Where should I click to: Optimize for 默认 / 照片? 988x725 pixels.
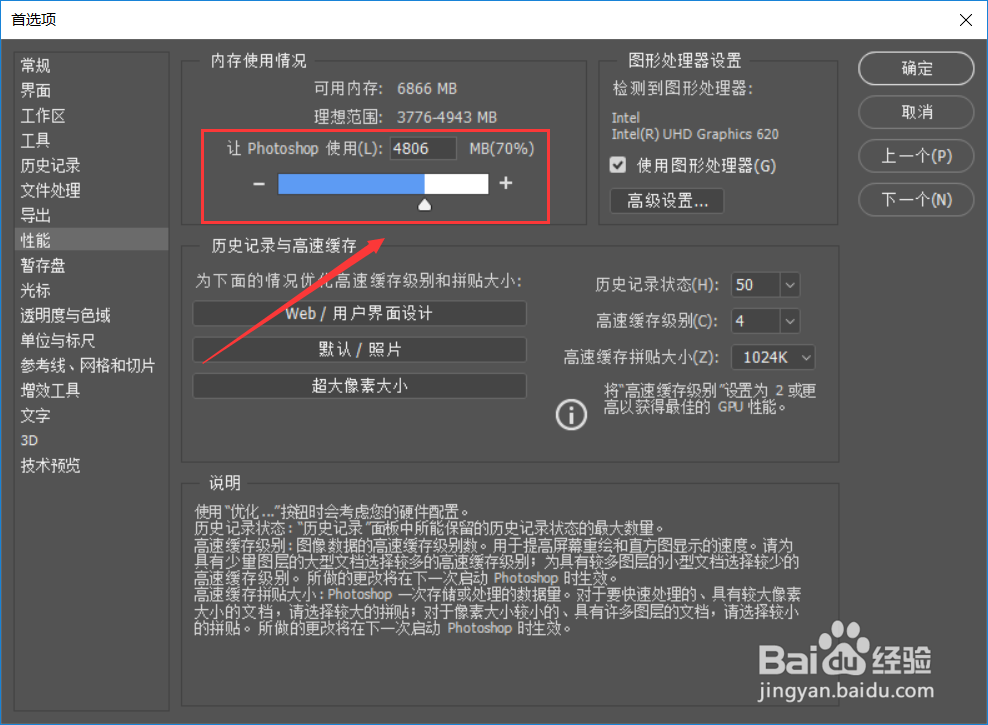click(x=359, y=350)
